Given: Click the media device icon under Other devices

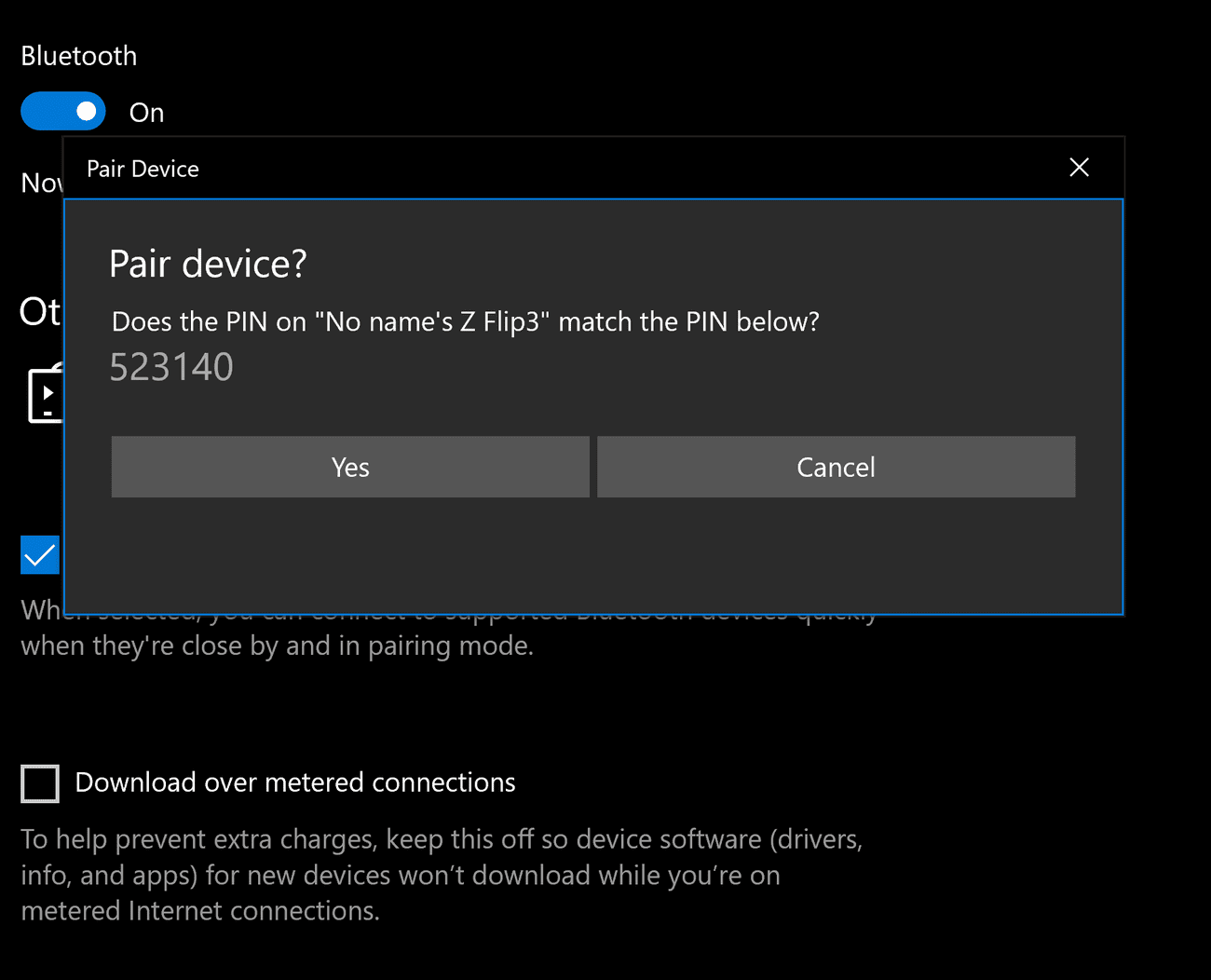Looking at the screenshot, I should (x=42, y=393).
